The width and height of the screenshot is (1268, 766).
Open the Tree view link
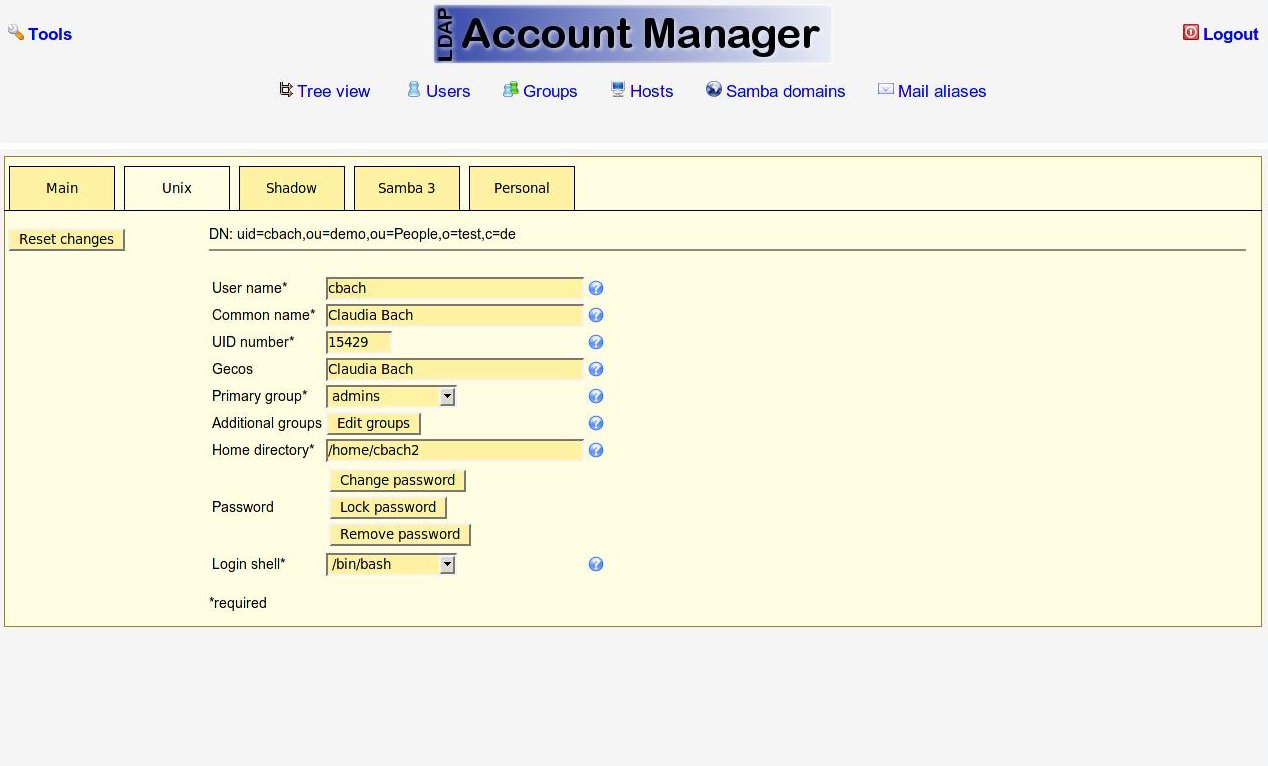point(333,91)
